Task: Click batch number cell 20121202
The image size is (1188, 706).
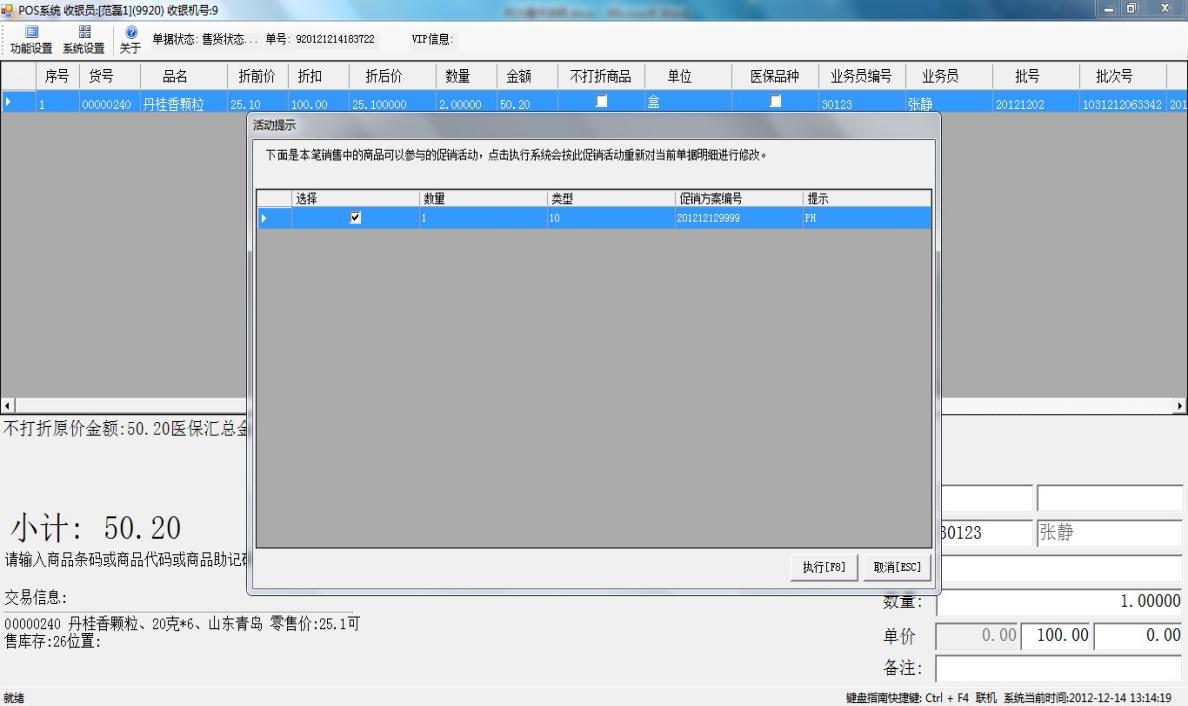Action: click(1036, 102)
